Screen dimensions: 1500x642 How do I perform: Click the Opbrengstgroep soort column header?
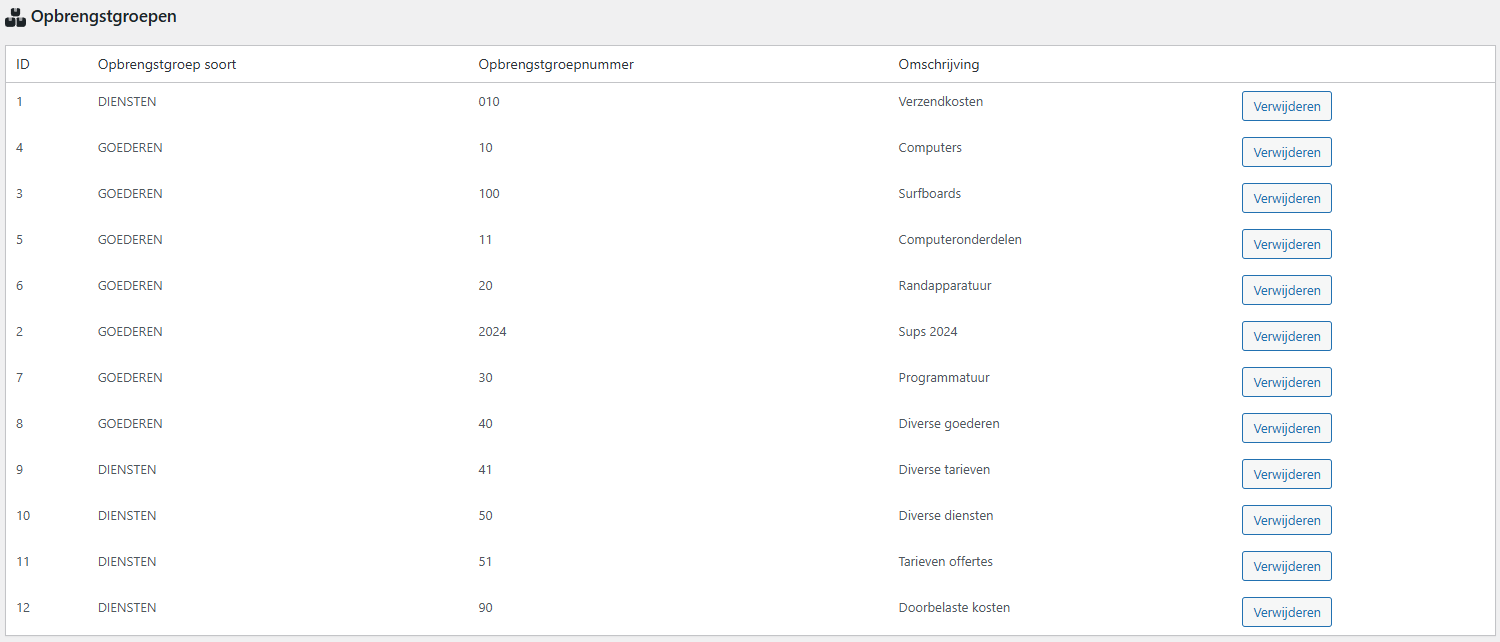(x=167, y=65)
